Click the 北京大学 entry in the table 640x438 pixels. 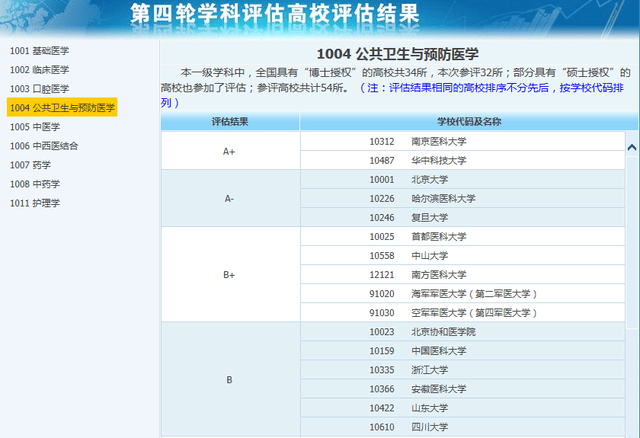[429, 180]
